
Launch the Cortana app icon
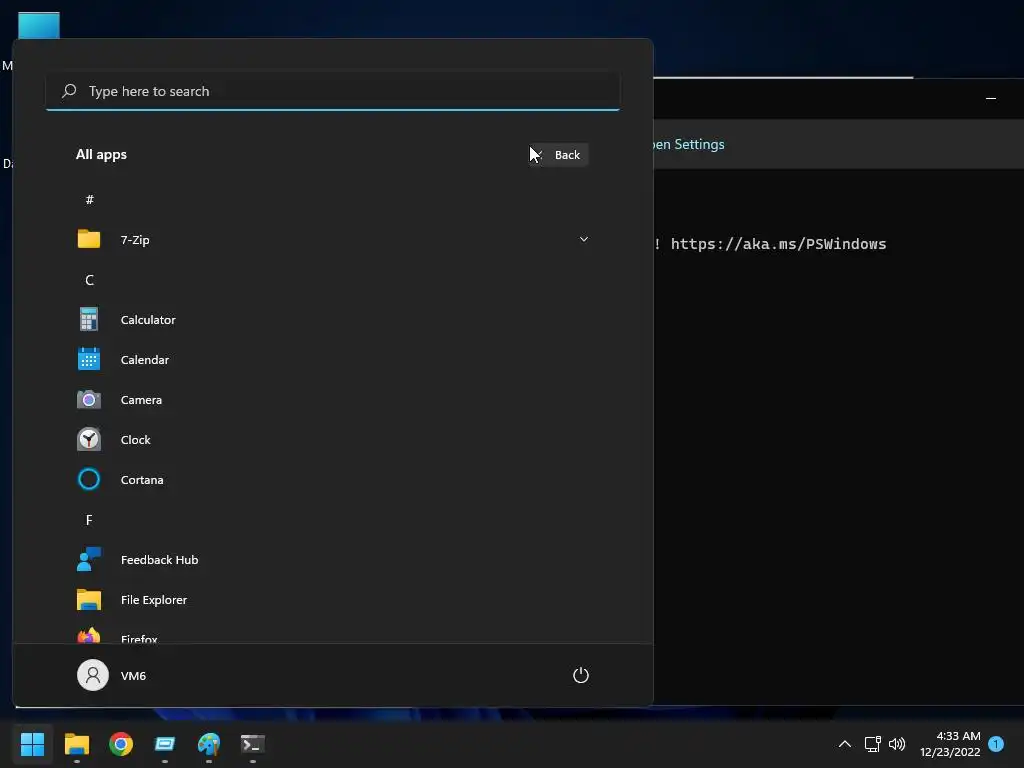[89, 479]
